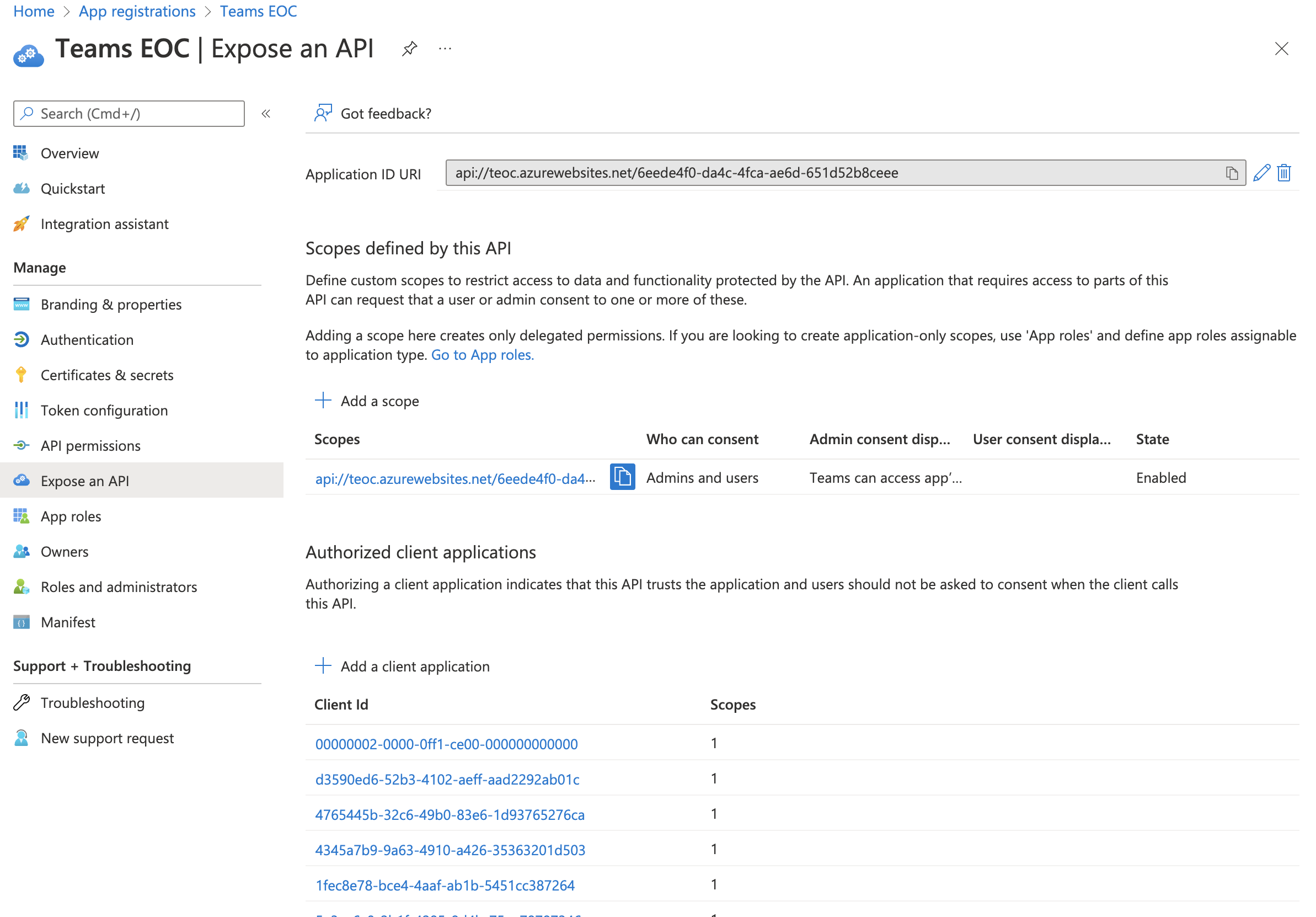Click the State column header
Viewport: 1316px width, 917px height.
tap(1152, 439)
